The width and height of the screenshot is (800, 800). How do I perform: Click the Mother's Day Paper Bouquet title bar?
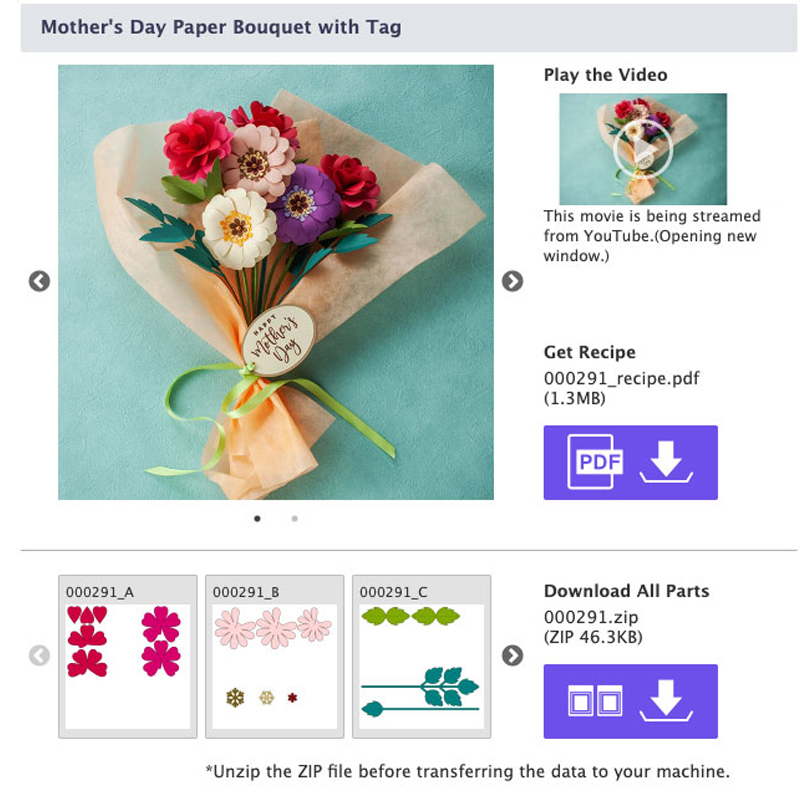coord(409,28)
